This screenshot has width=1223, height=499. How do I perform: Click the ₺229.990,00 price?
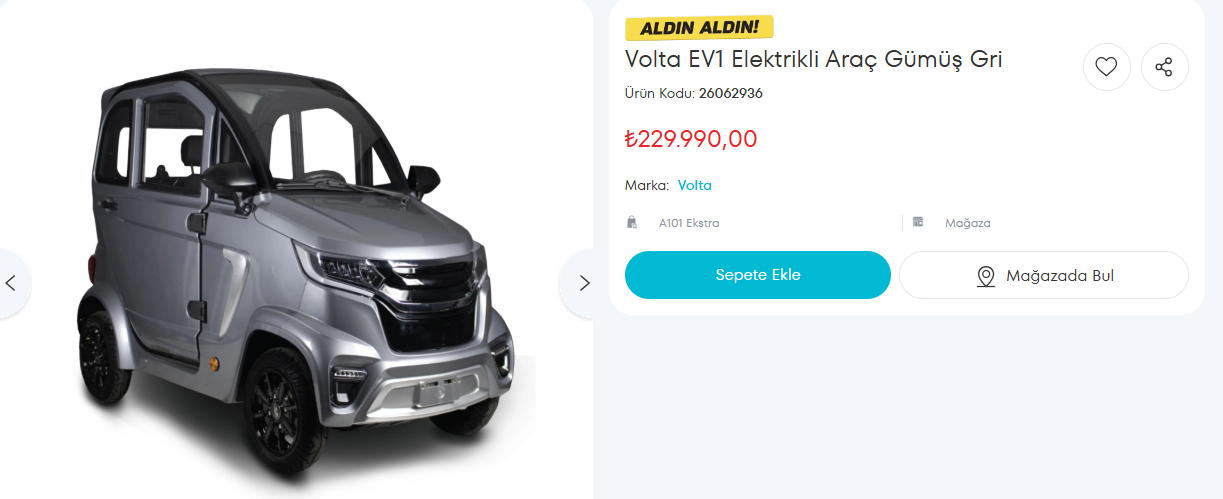691,139
